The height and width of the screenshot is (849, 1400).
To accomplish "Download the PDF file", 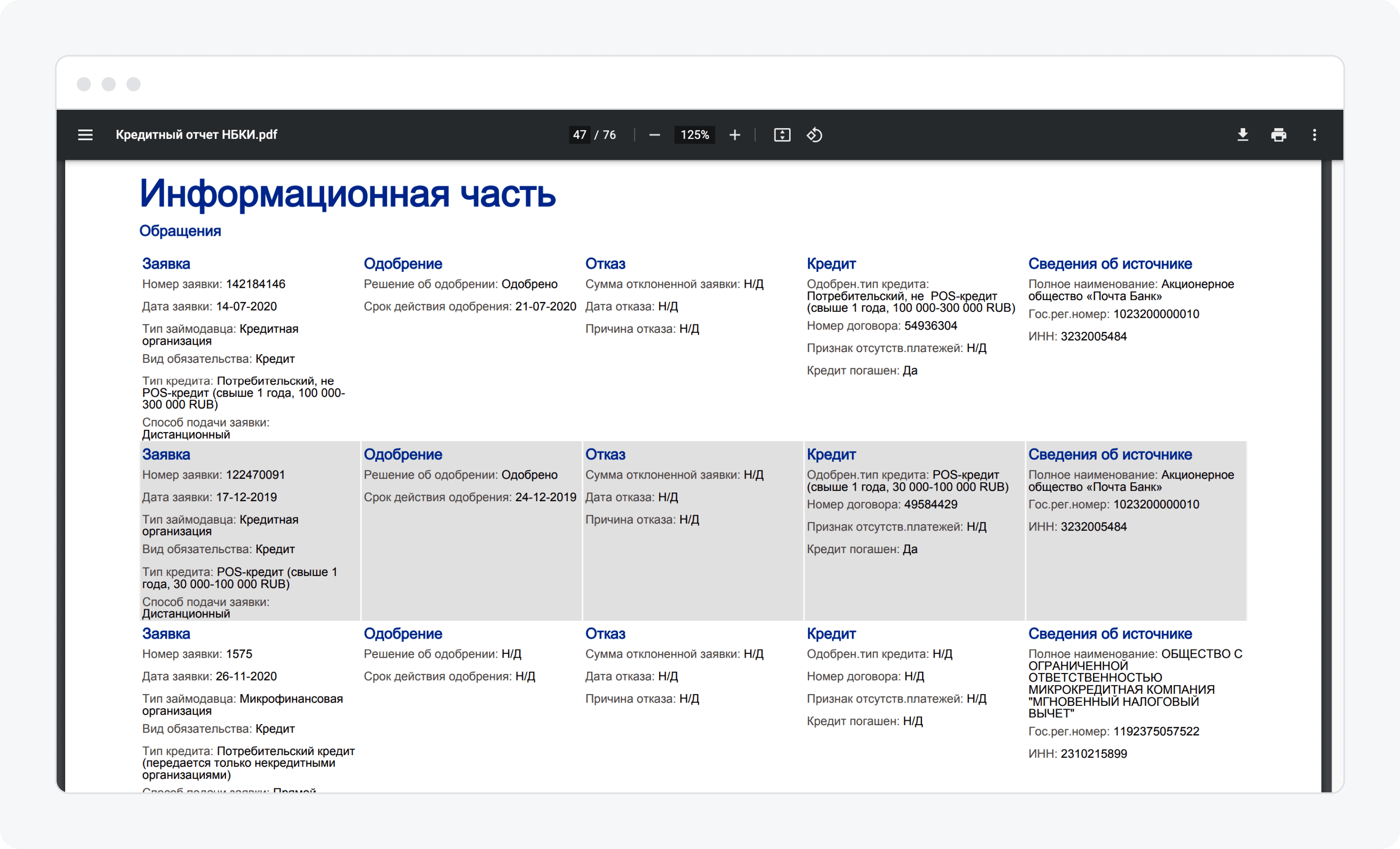I will coord(1243,135).
